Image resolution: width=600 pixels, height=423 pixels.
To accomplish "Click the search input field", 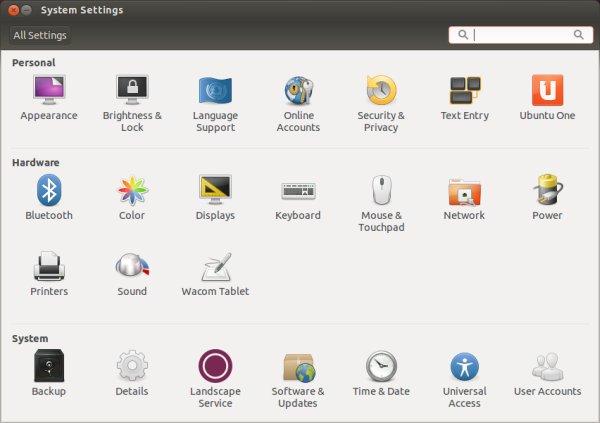I will point(521,35).
